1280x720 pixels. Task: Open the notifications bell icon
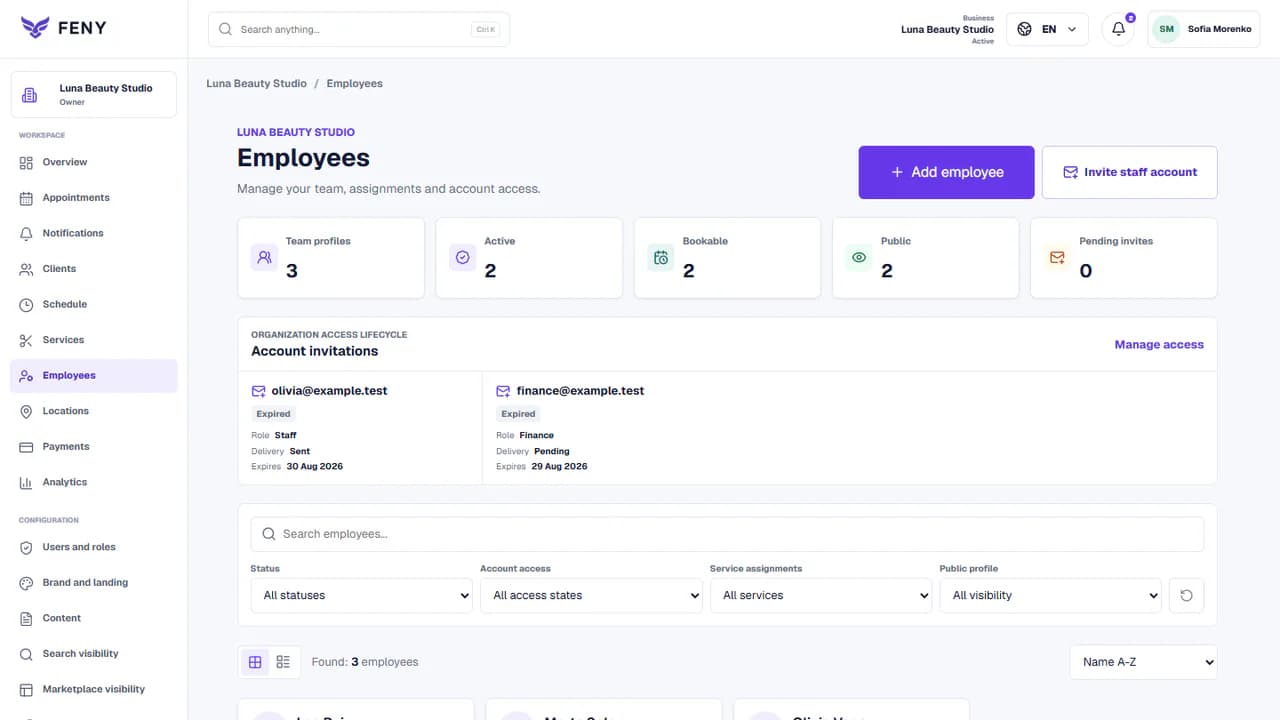click(1118, 29)
